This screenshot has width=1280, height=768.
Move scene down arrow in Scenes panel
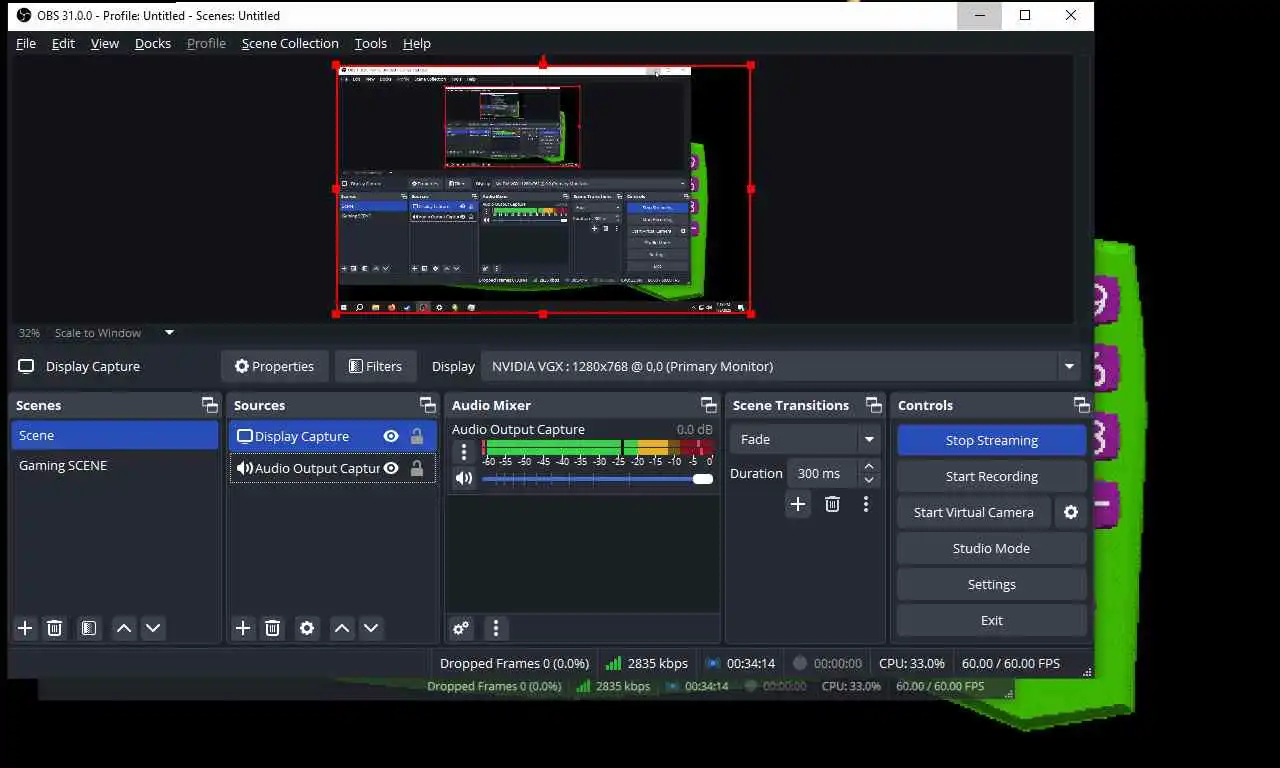[153, 628]
